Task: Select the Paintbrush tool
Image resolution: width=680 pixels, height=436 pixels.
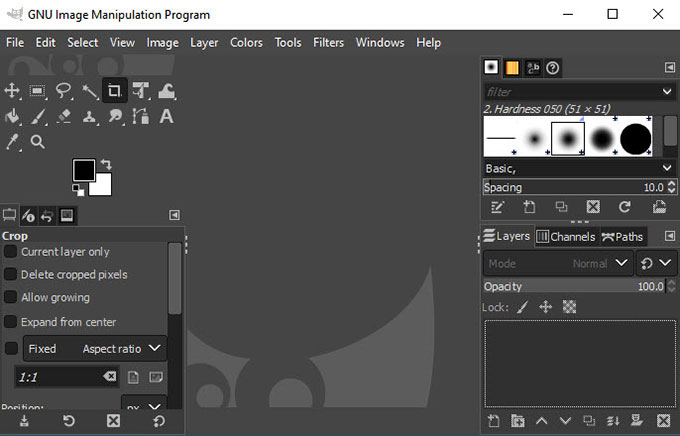Action: coord(38,116)
